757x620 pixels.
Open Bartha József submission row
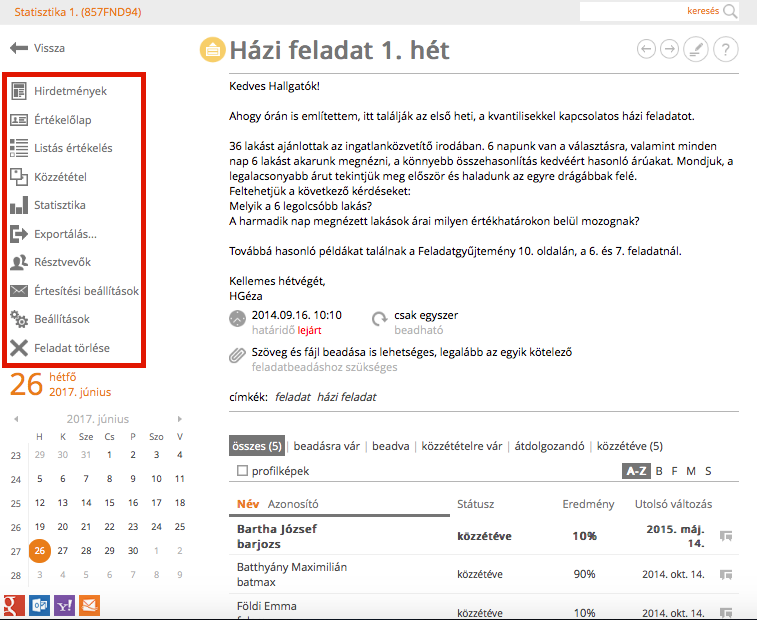pyautogui.click(x=484, y=536)
